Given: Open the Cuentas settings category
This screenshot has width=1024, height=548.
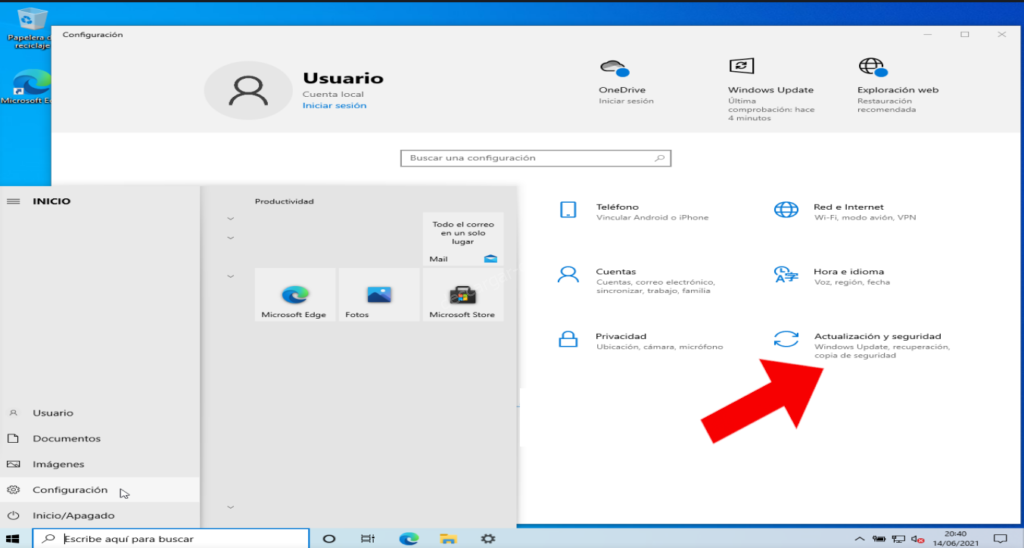Looking at the screenshot, I should (637, 280).
